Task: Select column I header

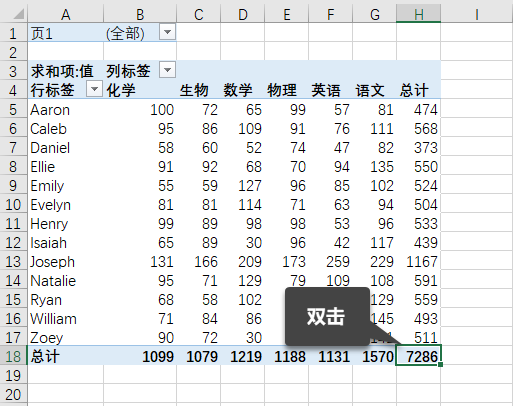Action: click(x=477, y=14)
